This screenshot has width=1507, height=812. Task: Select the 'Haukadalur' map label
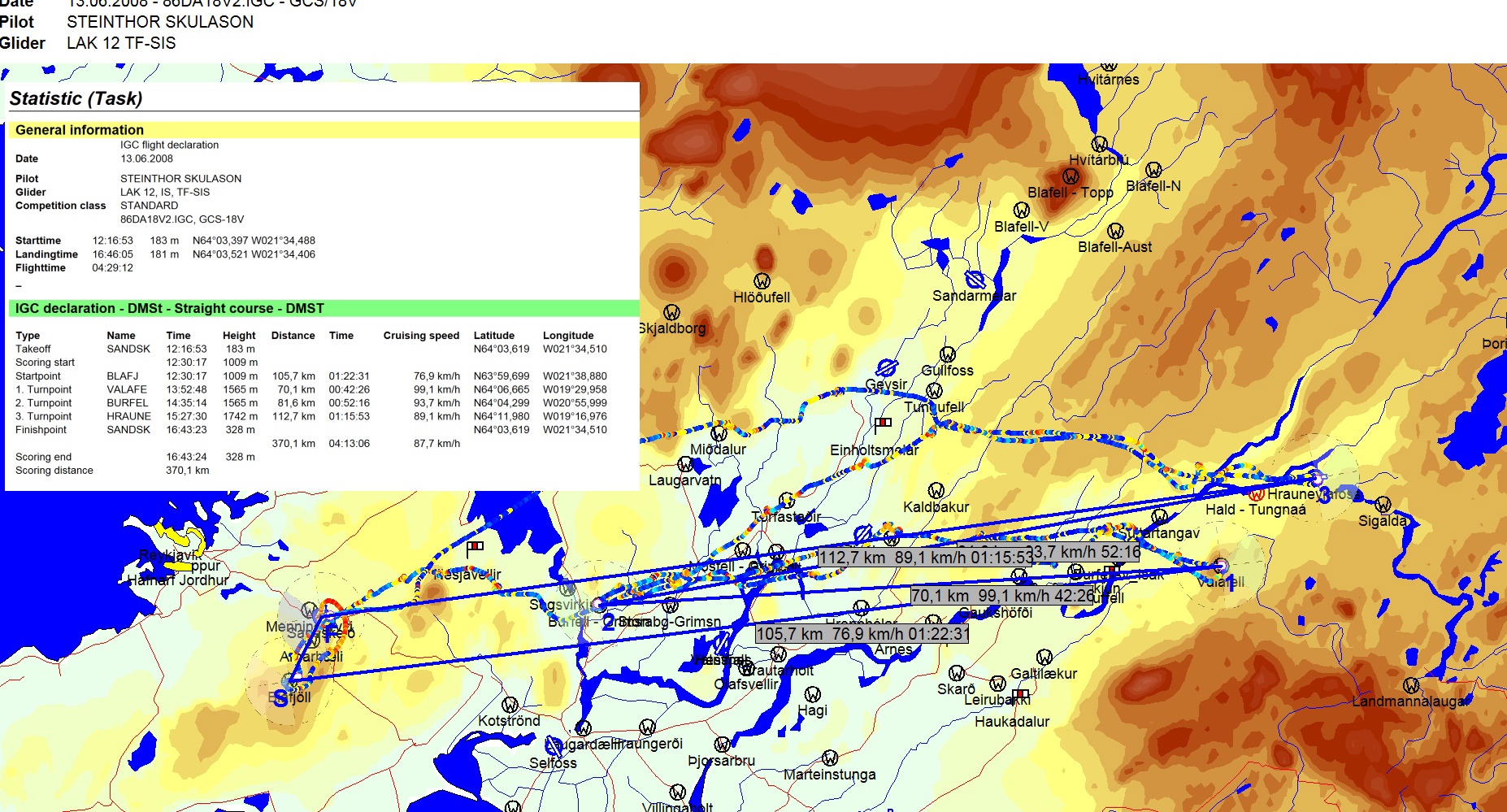click(1012, 722)
